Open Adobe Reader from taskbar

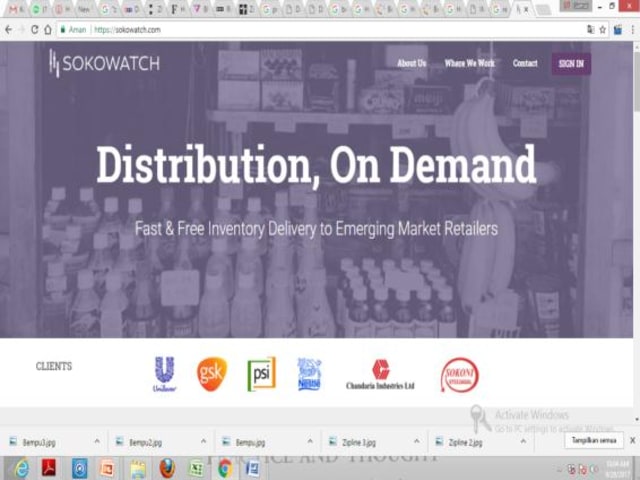pyautogui.click(x=49, y=468)
